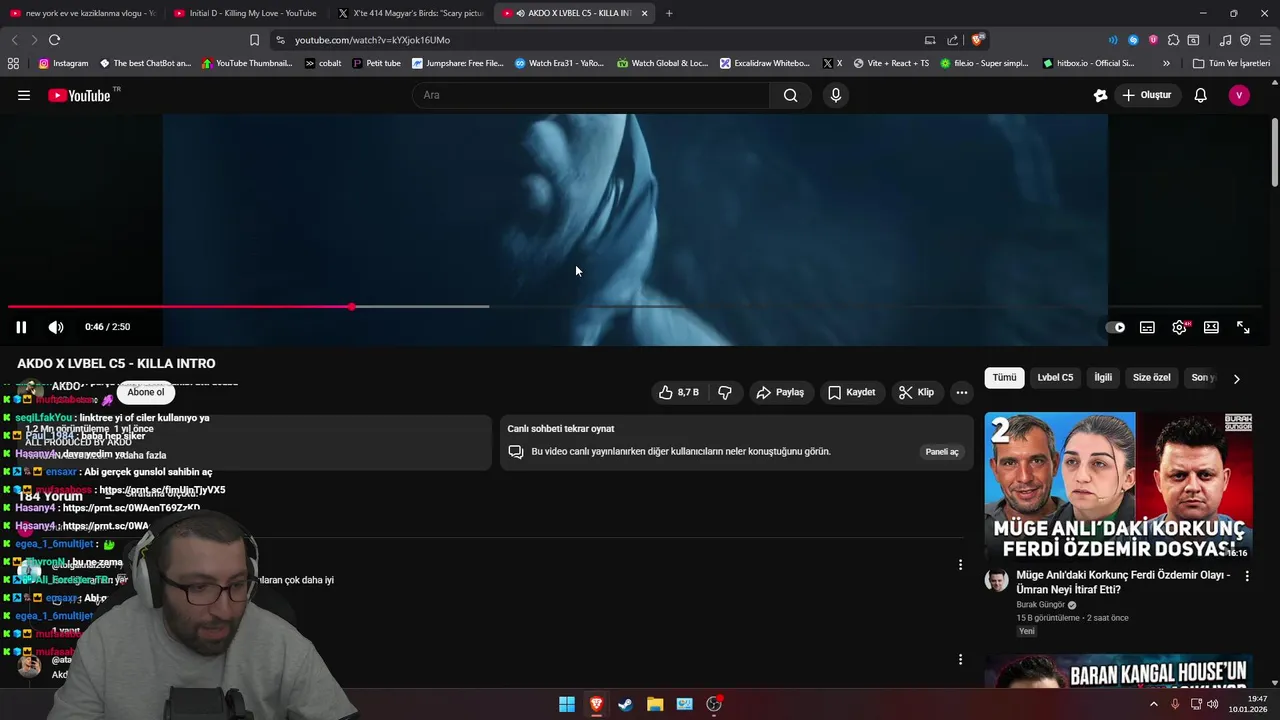Open the Excalidraw Whiteboard bookmark
Viewport: 1280px width, 720px height.
765,63
